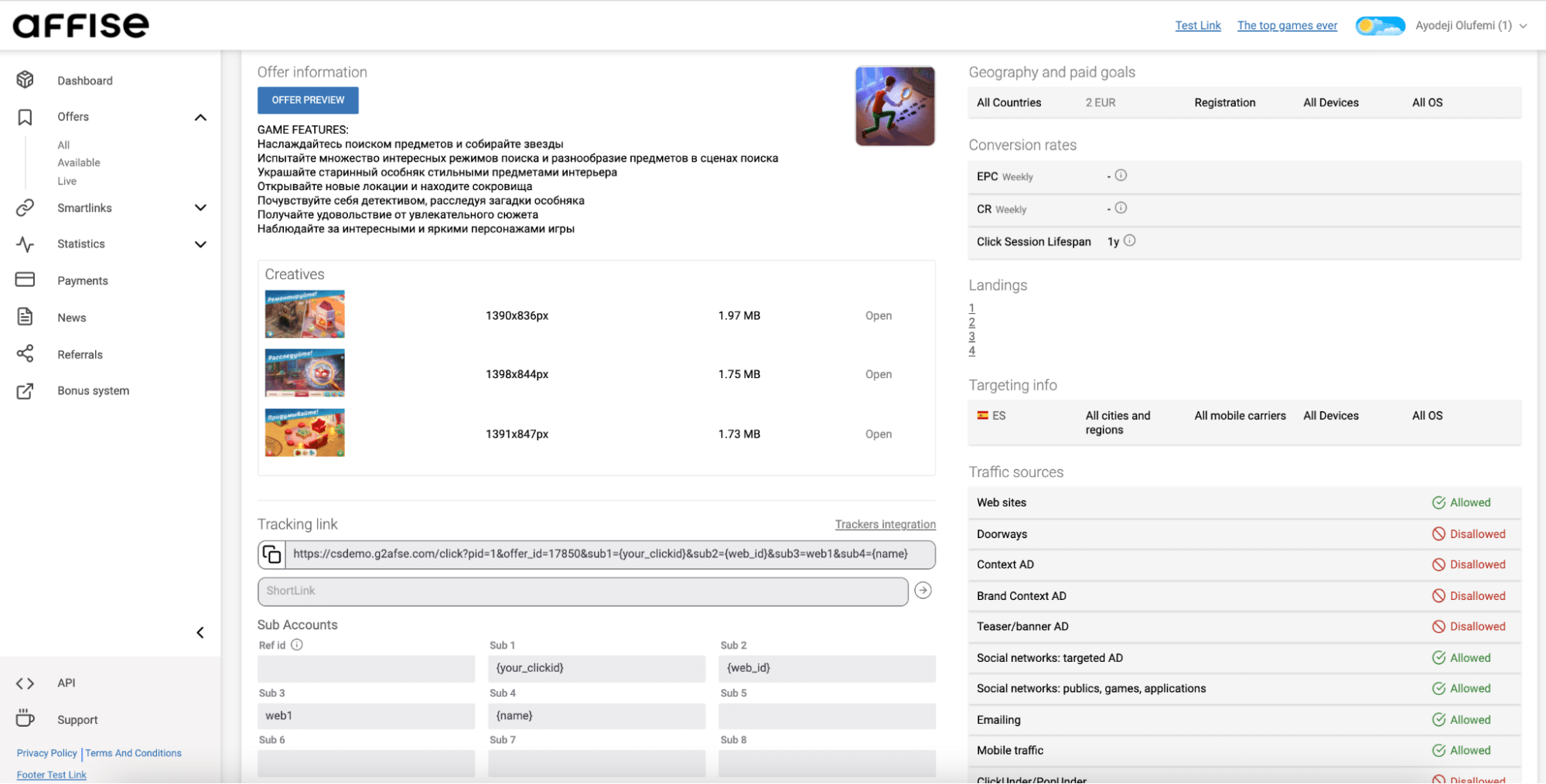Click the ShortLink generate arrow icon
This screenshot has height=784, width=1546.
[923, 591]
